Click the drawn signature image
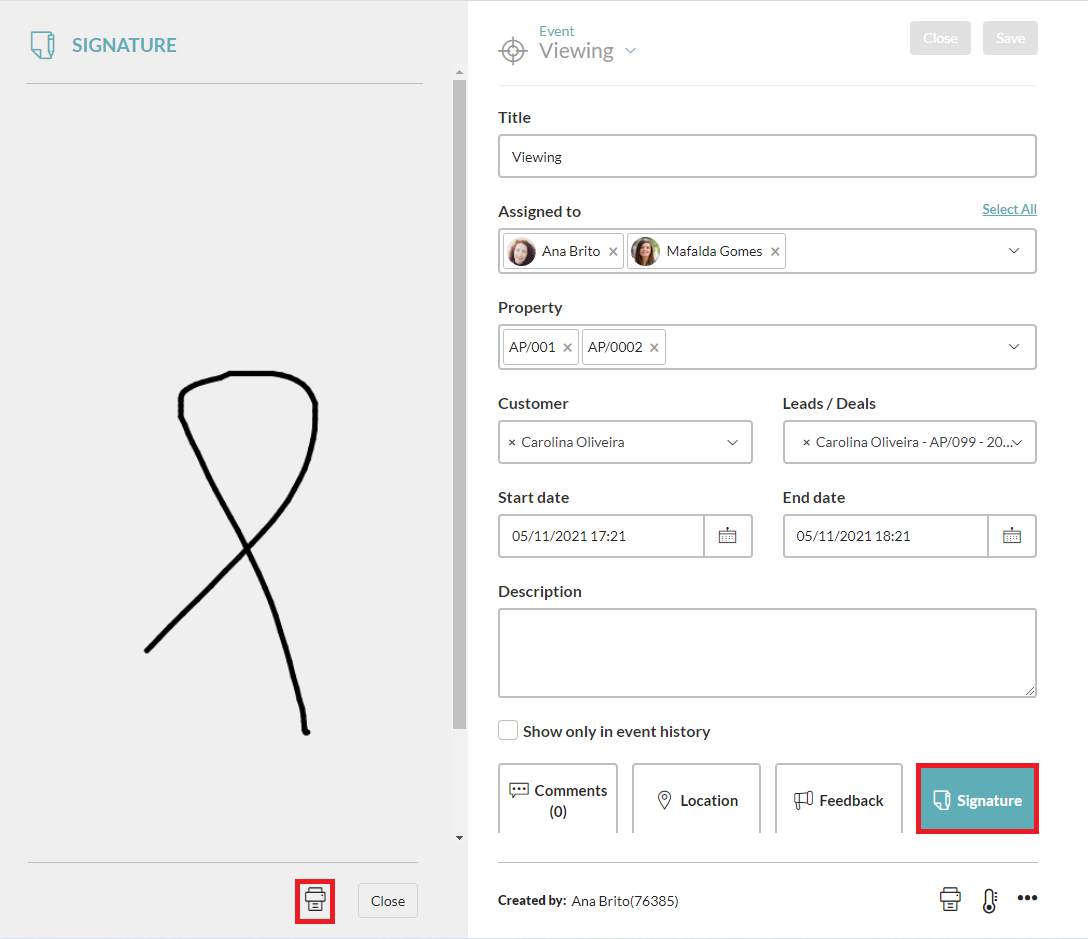1088x939 pixels. coord(231,552)
